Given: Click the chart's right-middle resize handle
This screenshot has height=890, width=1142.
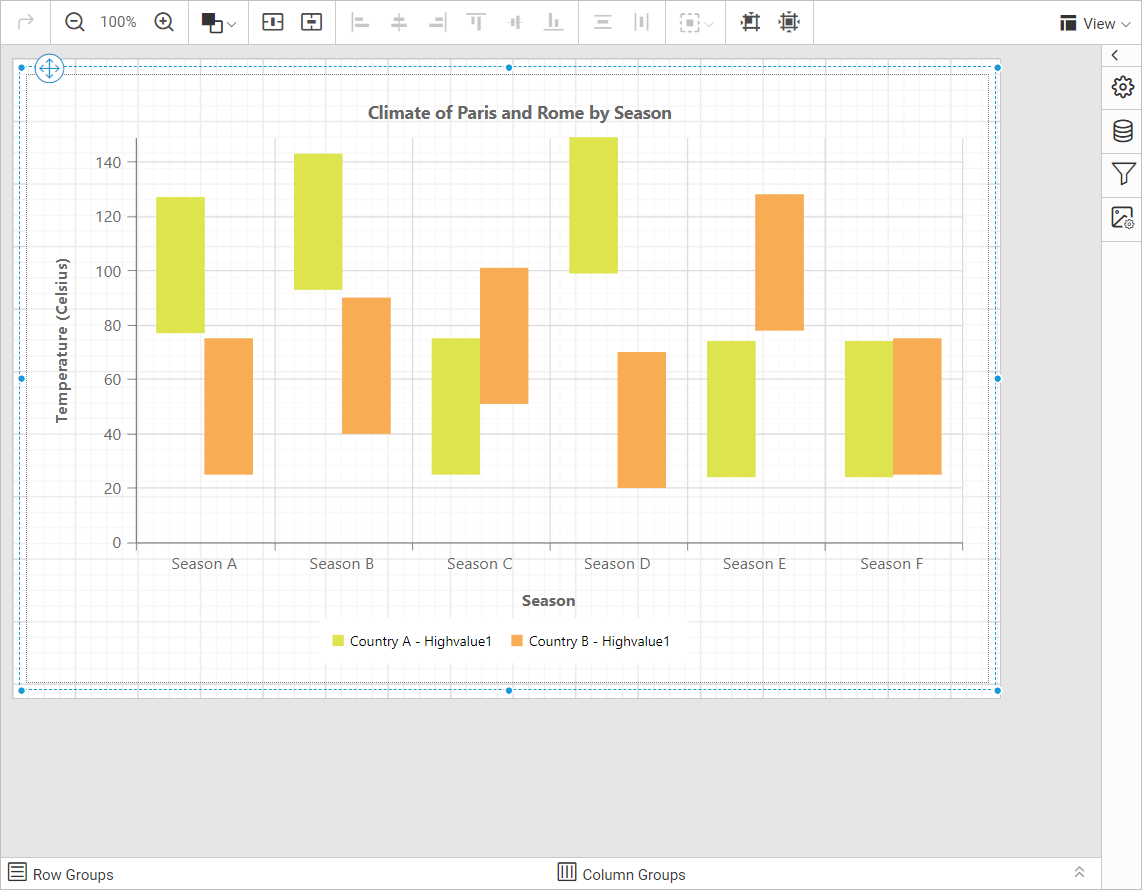Looking at the screenshot, I should pyautogui.click(x=998, y=379).
